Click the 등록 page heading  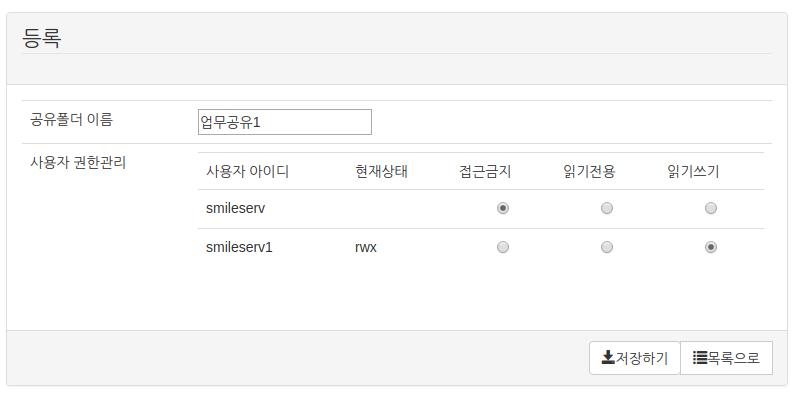[x=42, y=38]
